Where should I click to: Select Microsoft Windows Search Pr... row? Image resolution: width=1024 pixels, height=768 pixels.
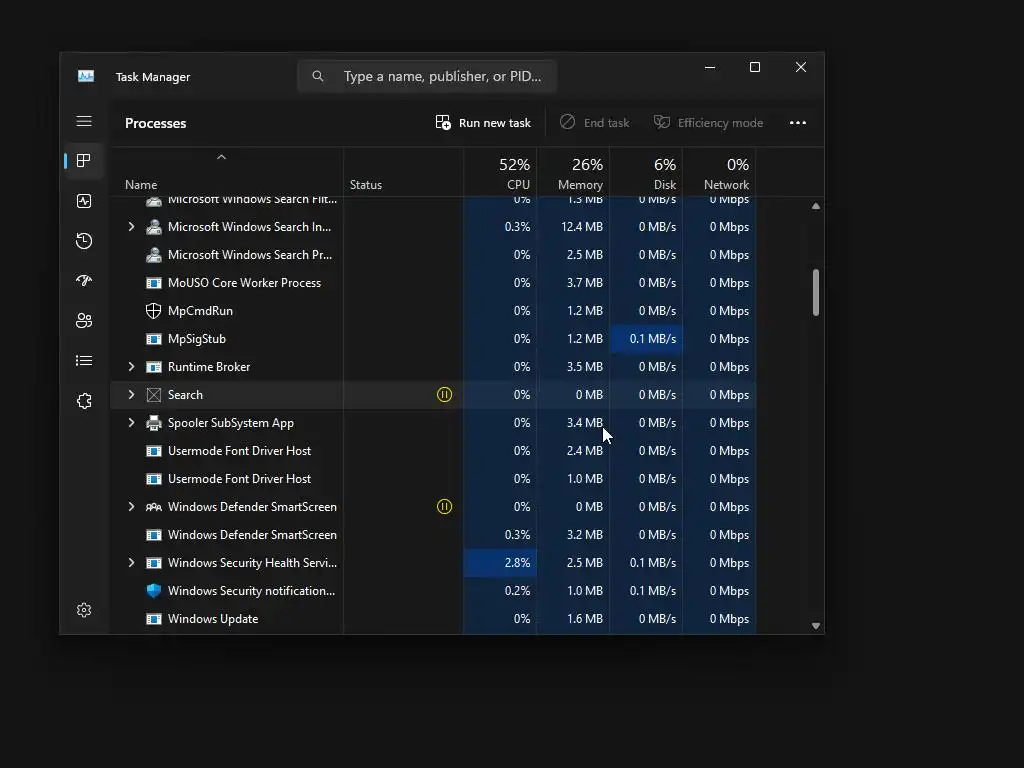[433, 255]
